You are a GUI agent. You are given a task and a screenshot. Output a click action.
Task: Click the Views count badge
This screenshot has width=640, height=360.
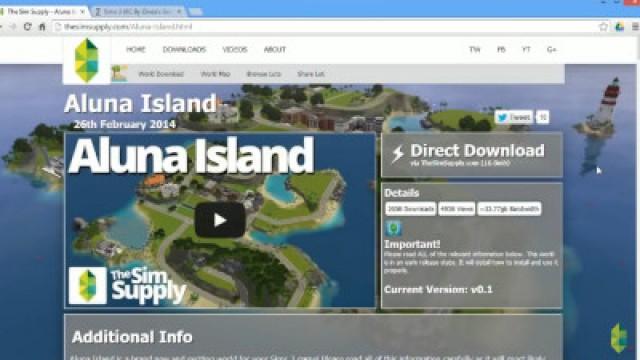click(457, 209)
